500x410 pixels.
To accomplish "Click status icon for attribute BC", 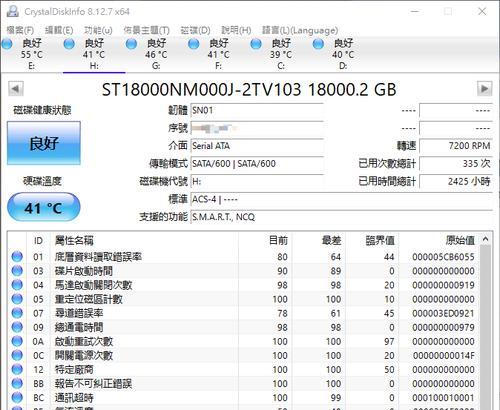I will (x=17, y=397).
